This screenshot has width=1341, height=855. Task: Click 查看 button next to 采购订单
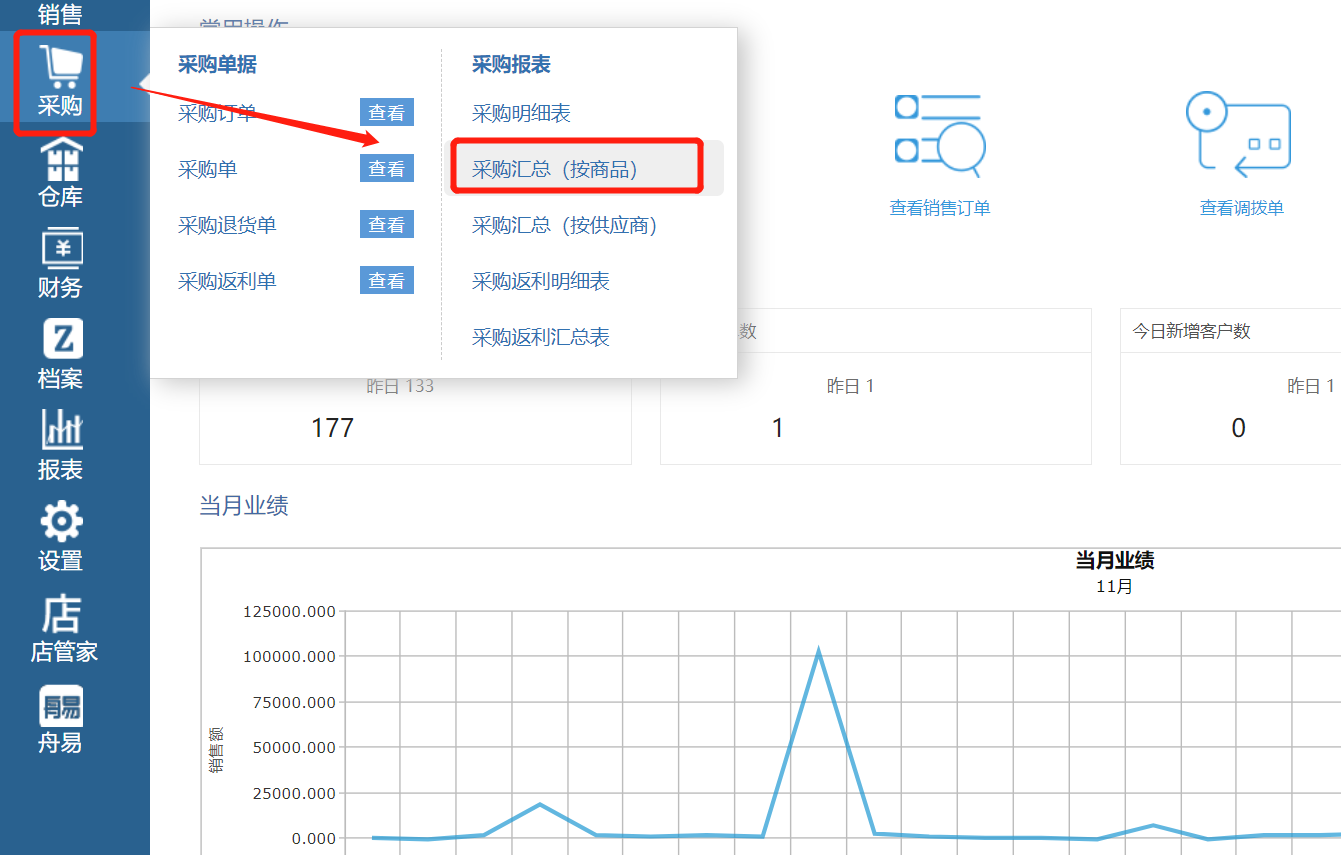(387, 113)
